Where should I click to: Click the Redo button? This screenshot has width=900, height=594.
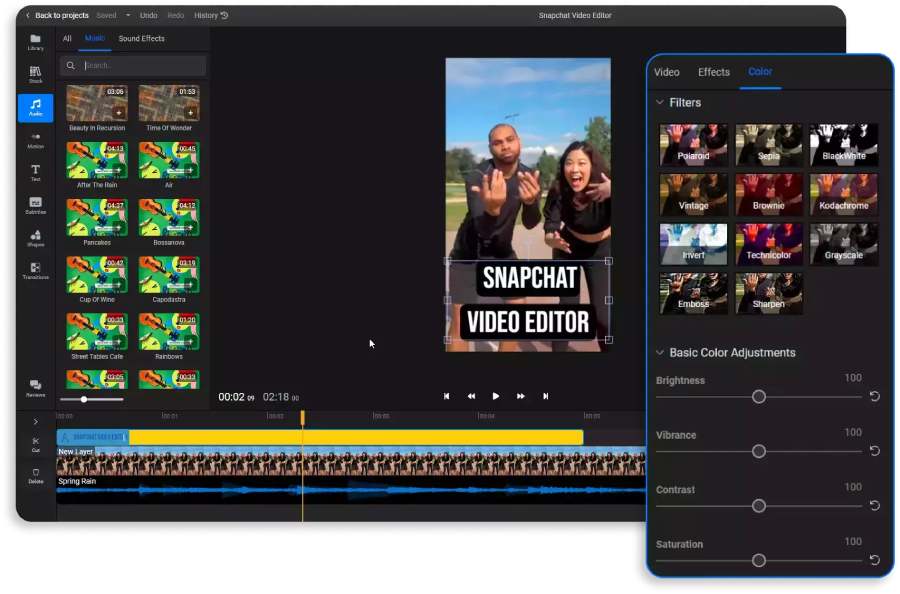tap(176, 15)
